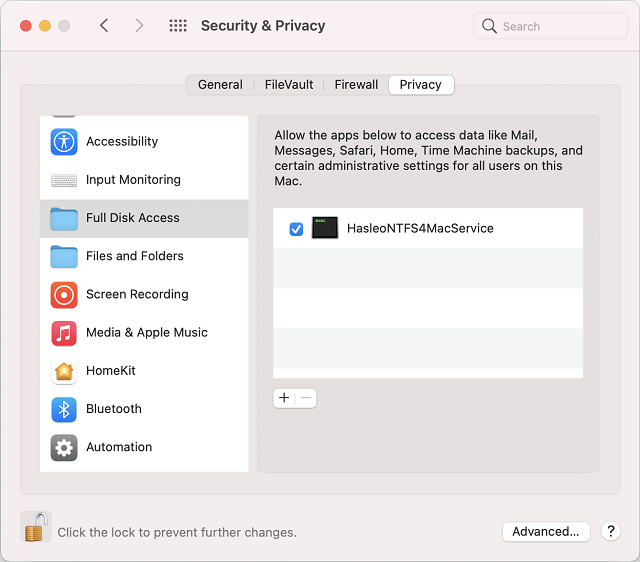The height and width of the screenshot is (562, 640).
Task: Click the Search field
Action: click(550, 26)
